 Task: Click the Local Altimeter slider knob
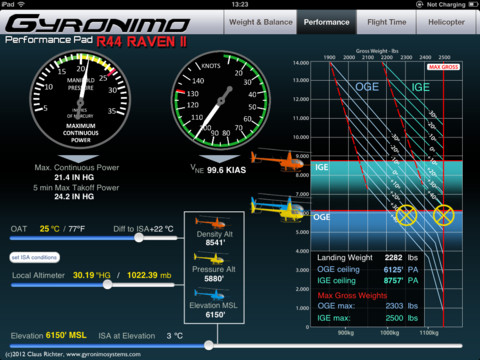tap(107, 284)
